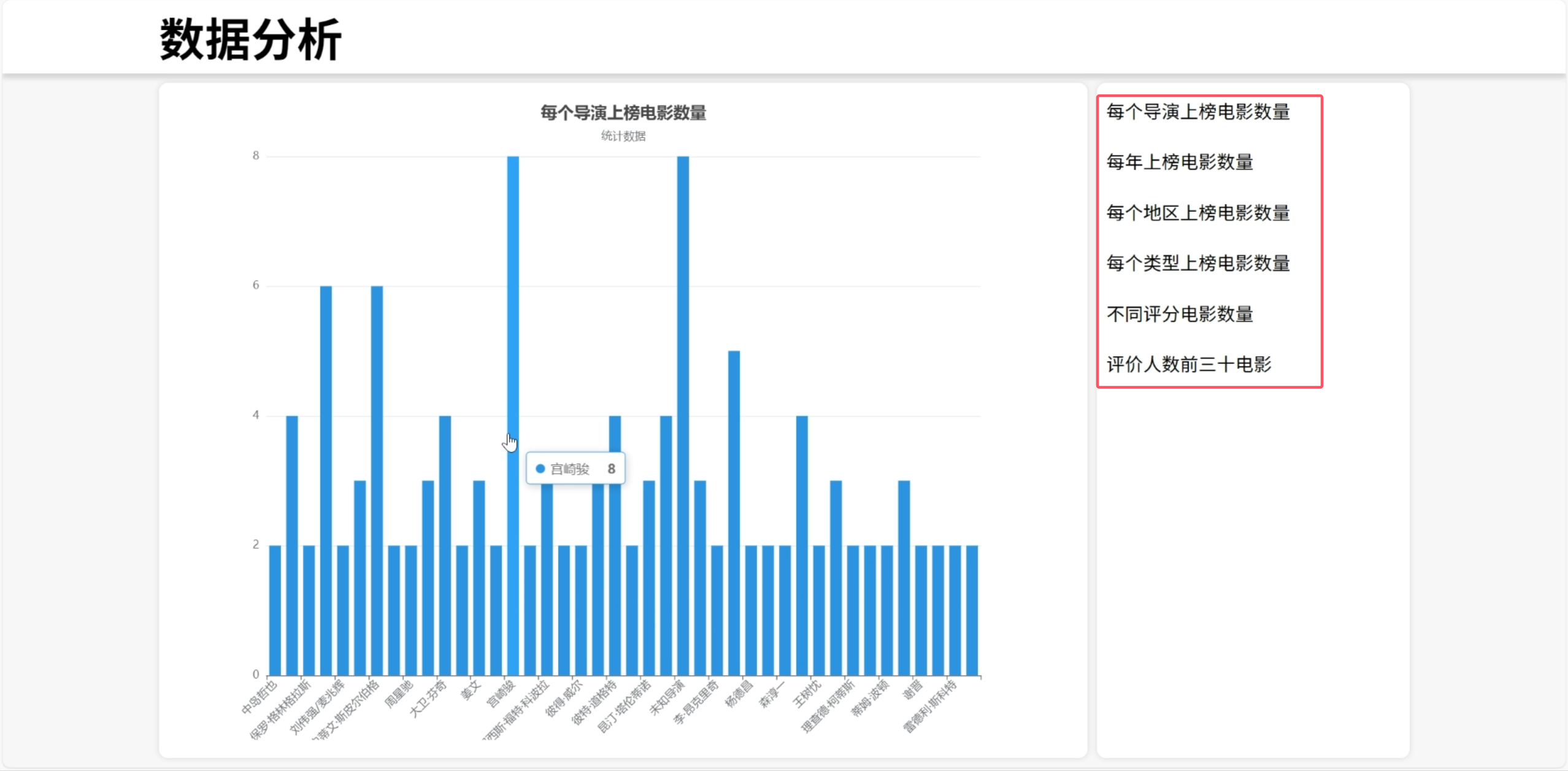Click the 雷德利·斯科特 axis label

click(x=930, y=706)
